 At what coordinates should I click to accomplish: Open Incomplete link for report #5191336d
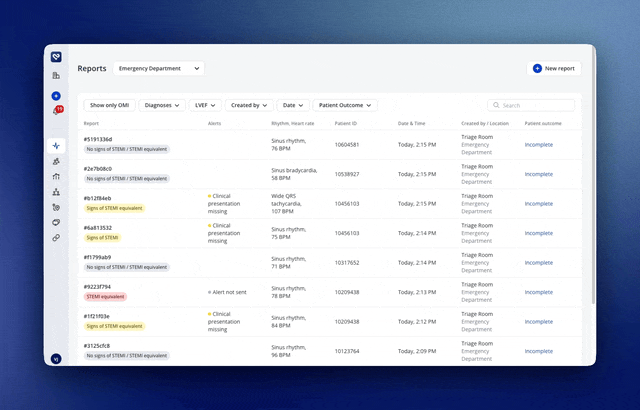click(539, 145)
